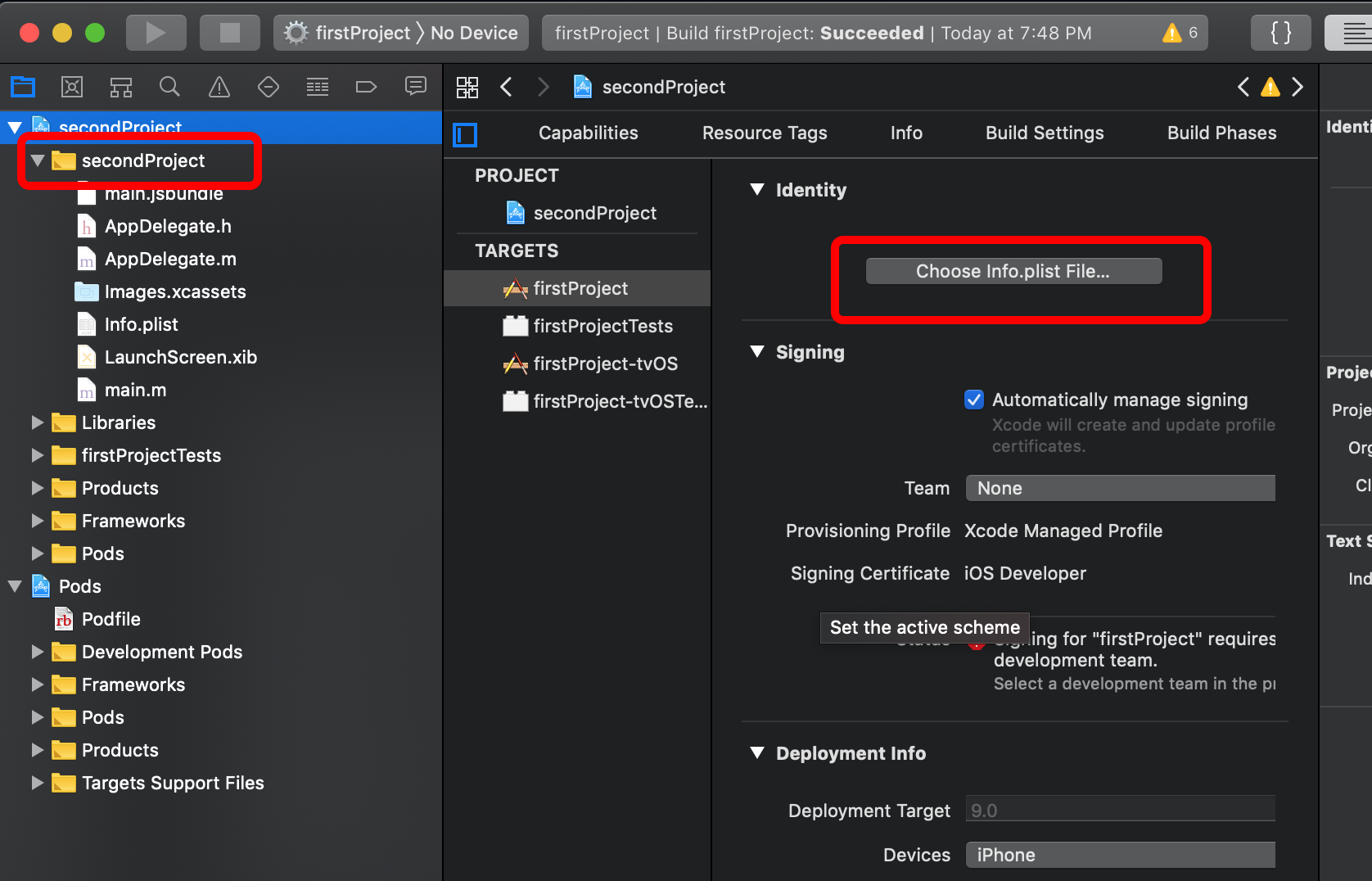Collapse root secondProject project triangle
Image resolution: width=1372 pixels, height=881 pixels.
[15, 128]
